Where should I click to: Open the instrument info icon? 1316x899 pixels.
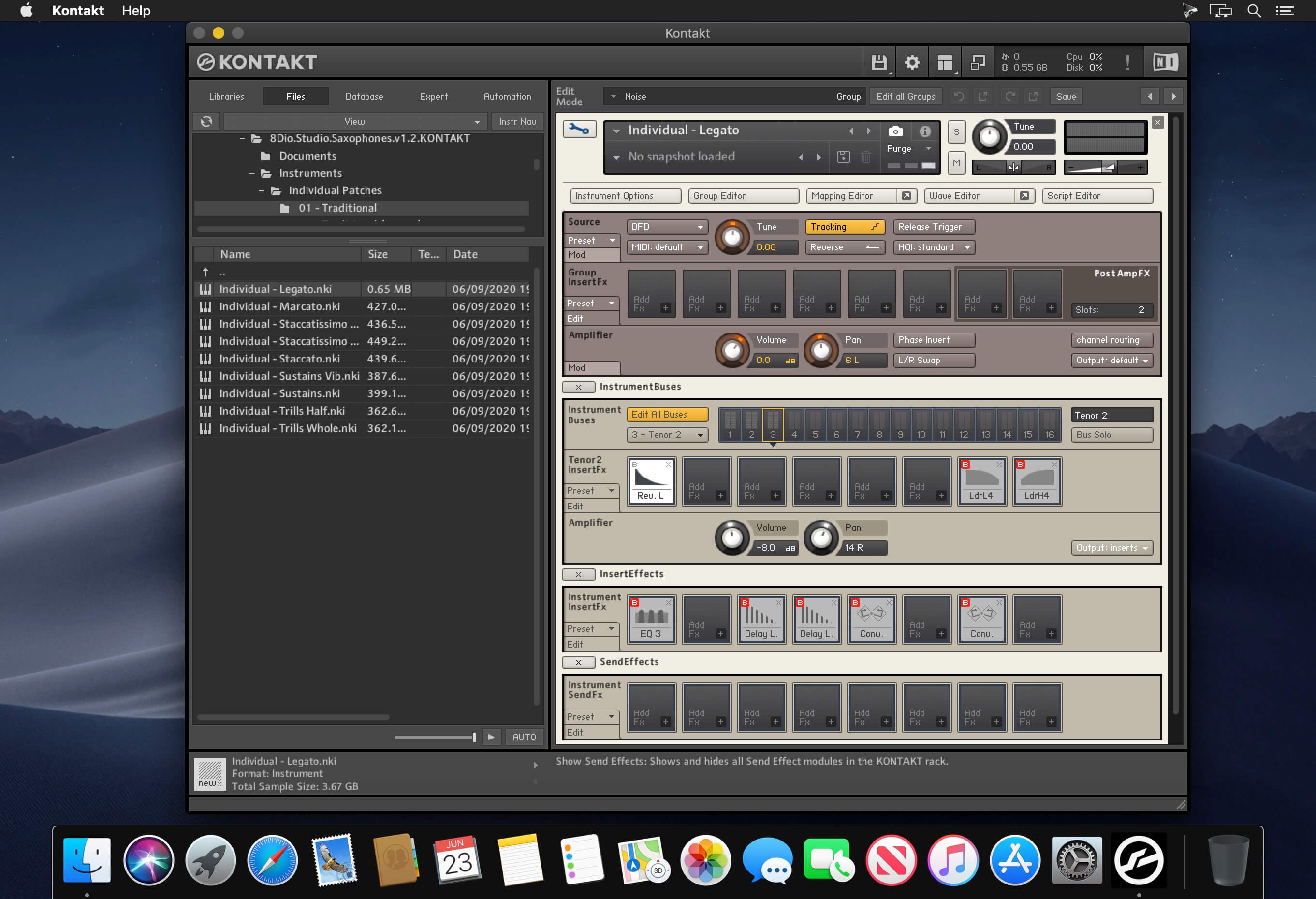point(925,131)
